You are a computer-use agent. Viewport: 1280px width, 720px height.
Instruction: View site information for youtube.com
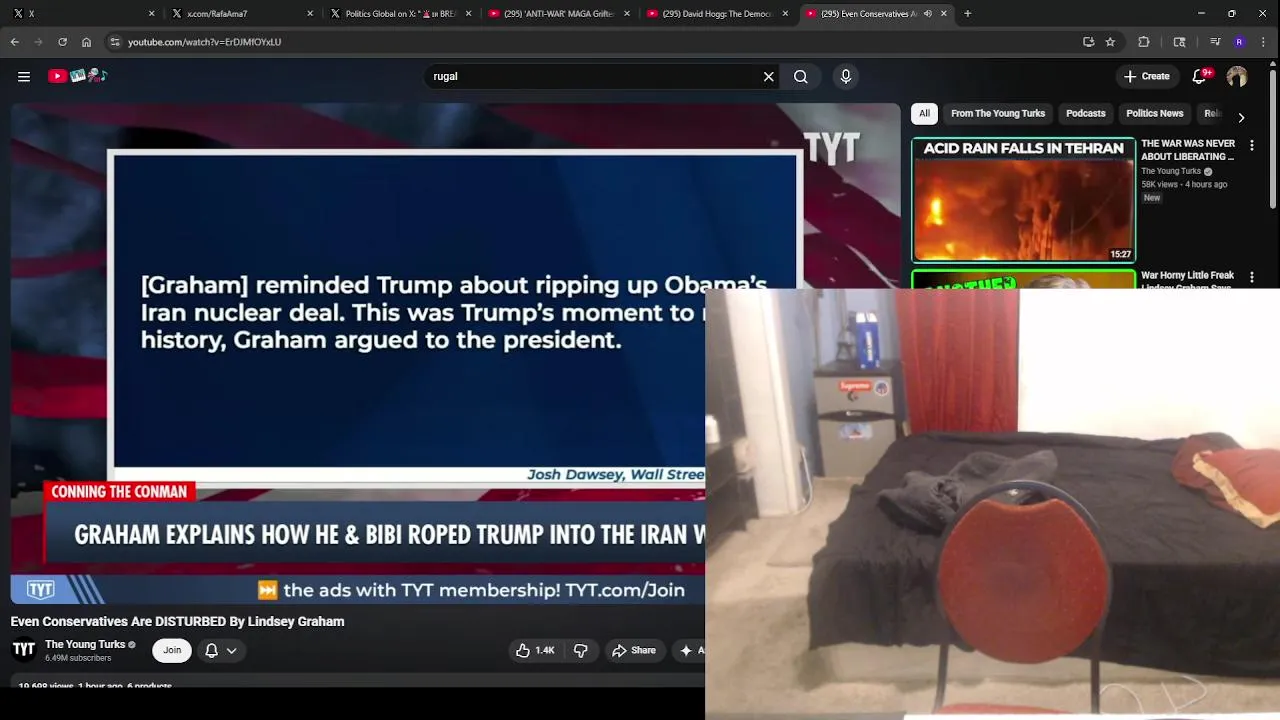(115, 42)
